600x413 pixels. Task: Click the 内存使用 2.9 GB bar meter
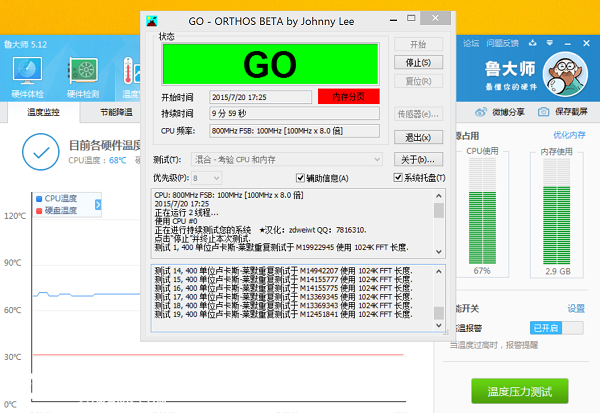[556, 212]
